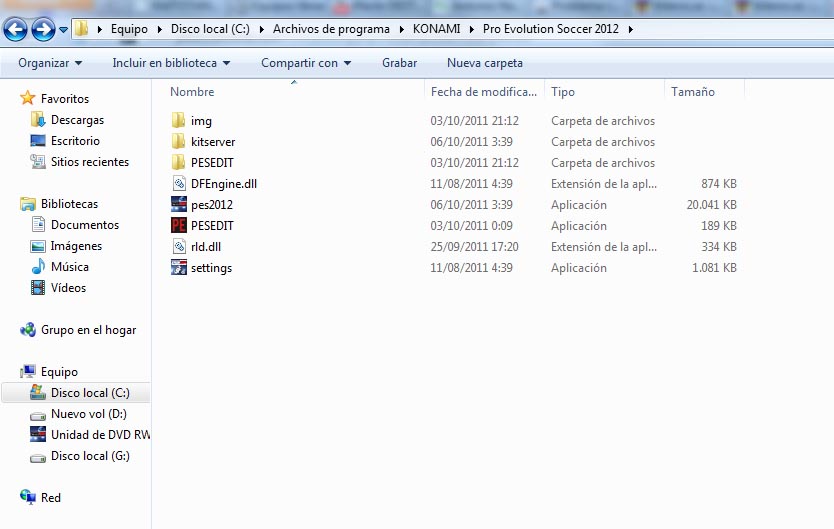Select the pes2012 application icon
The width and height of the screenshot is (834, 529).
coord(179,204)
